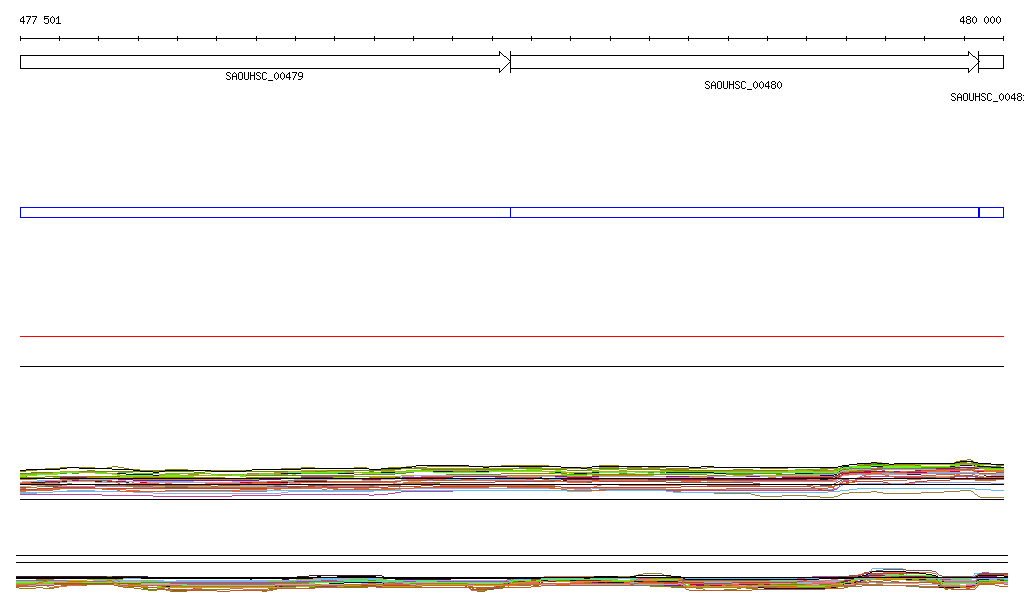Click the small SAOUHSC_00481 gene box
The width and height of the screenshot is (1024, 611).
991,62
